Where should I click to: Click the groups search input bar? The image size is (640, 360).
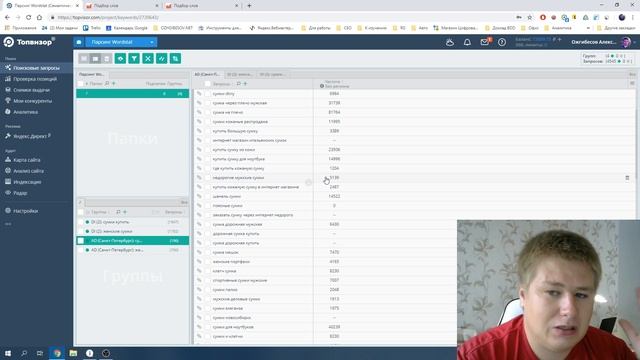coord(133,202)
